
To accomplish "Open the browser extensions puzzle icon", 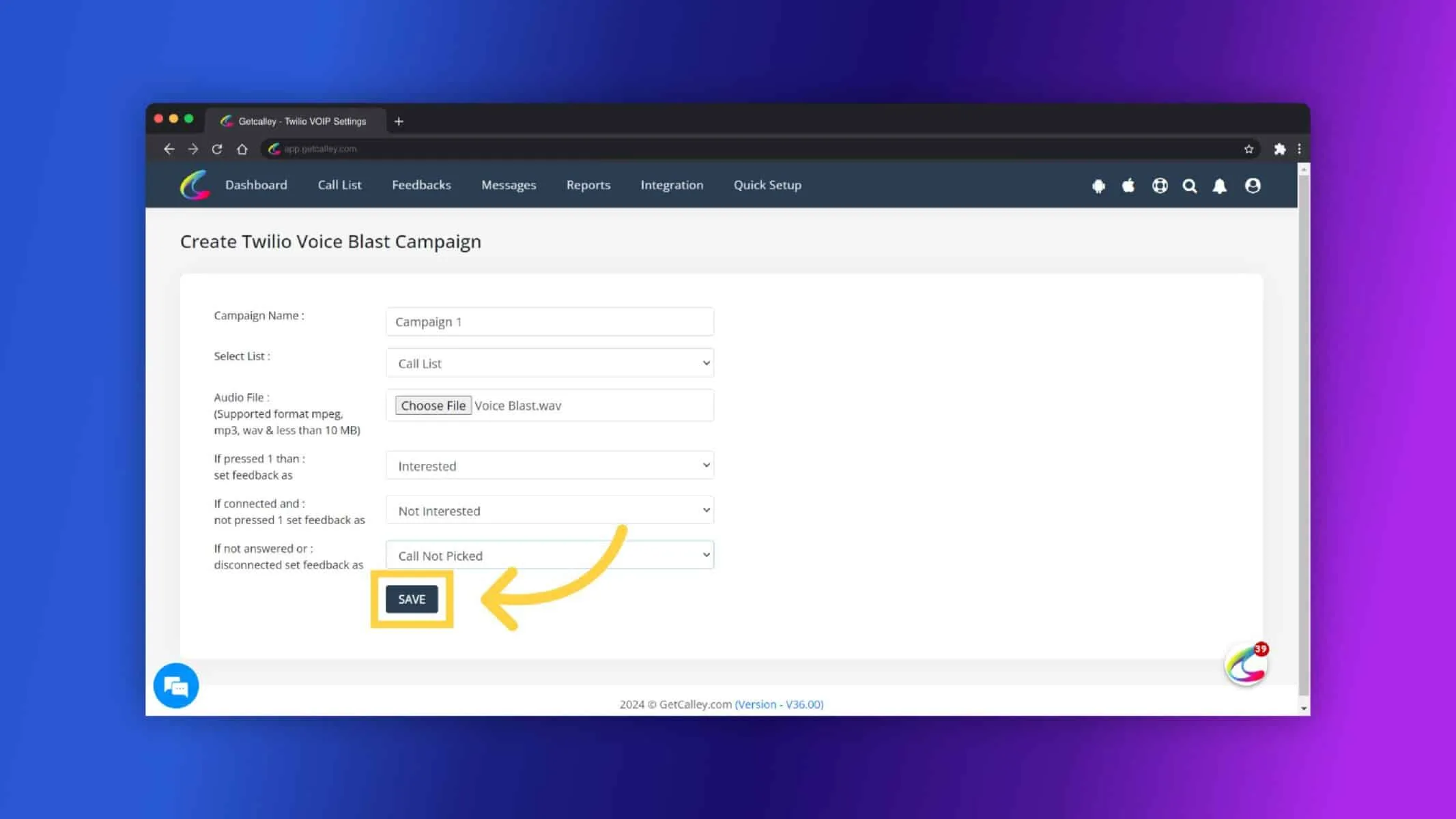I will (x=1280, y=149).
